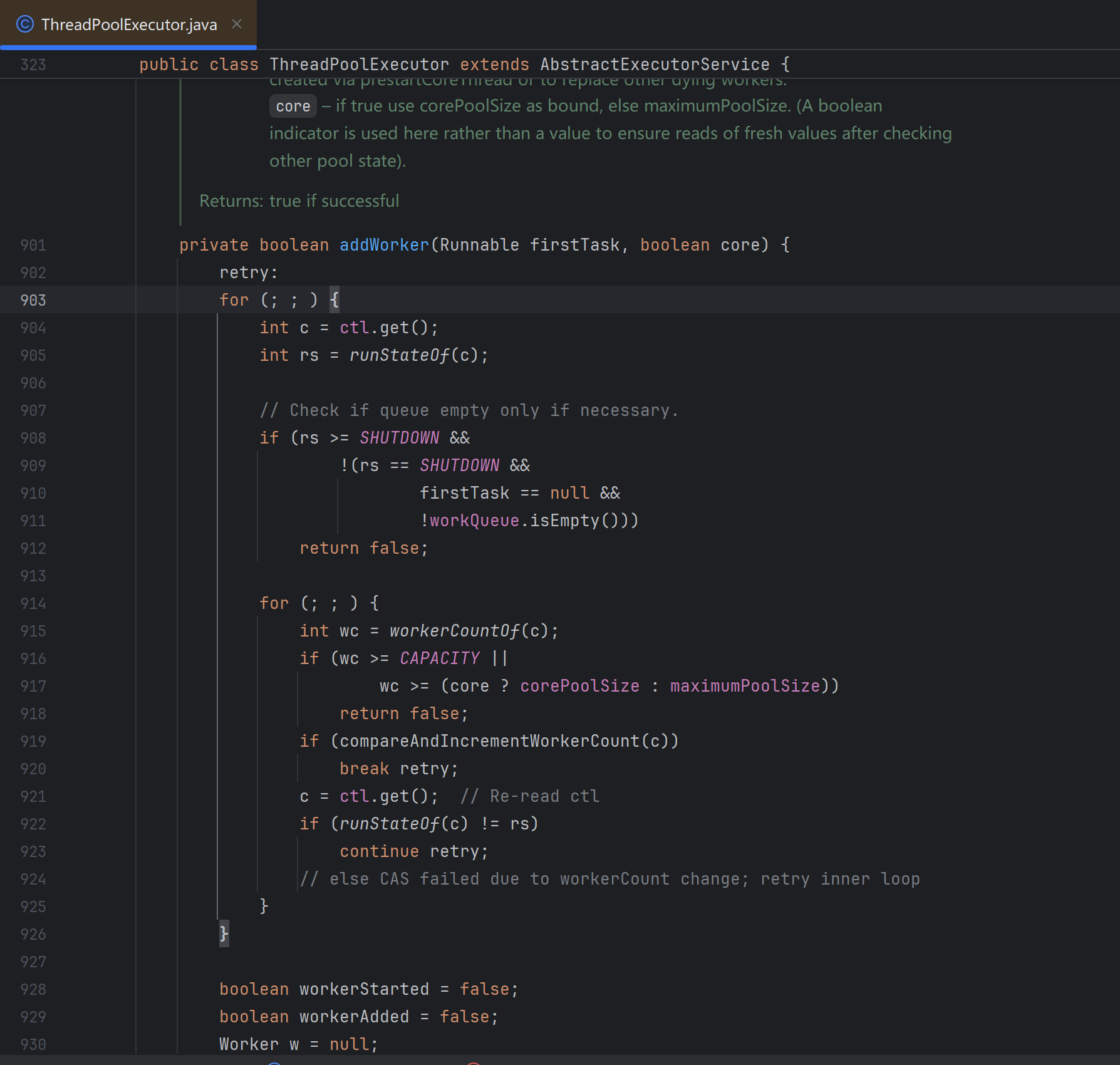Click the 'else CAS failed' comment on line 924

tap(609, 879)
